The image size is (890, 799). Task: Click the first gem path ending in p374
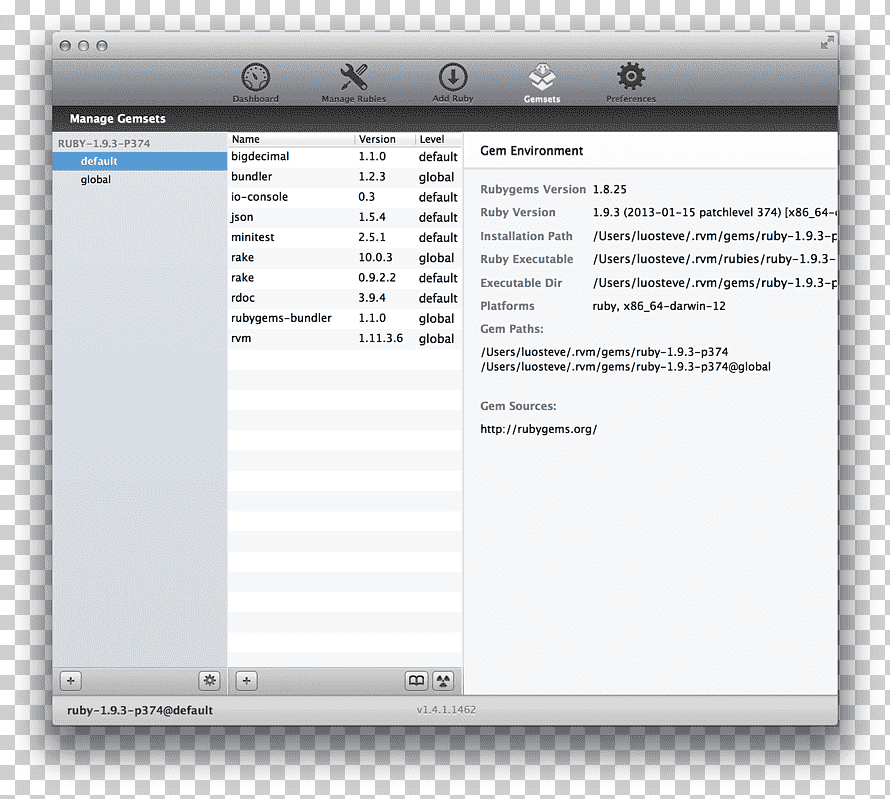pos(604,352)
